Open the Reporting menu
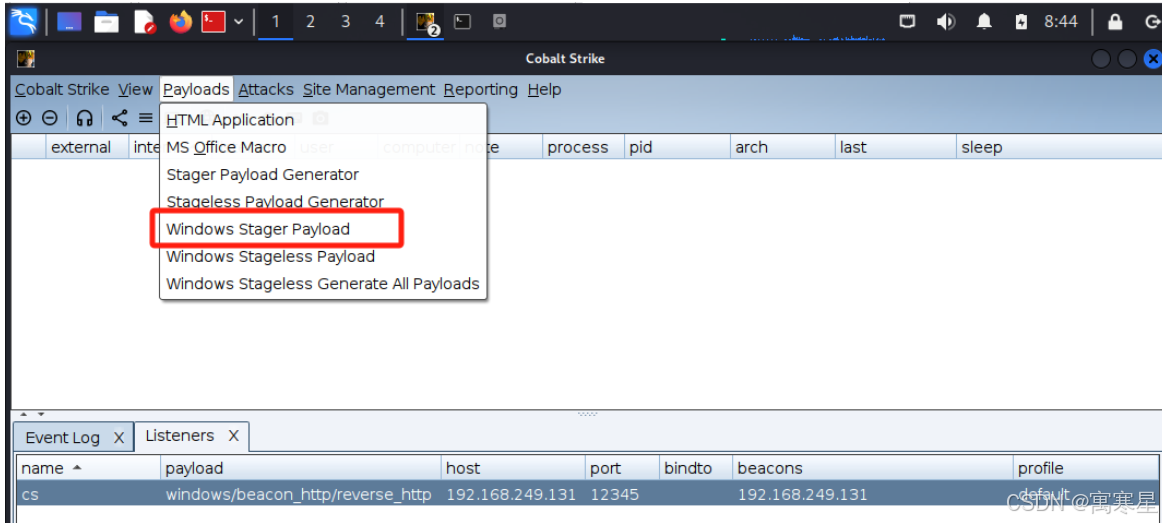Screen dimensions: 1162x523 tap(481, 90)
